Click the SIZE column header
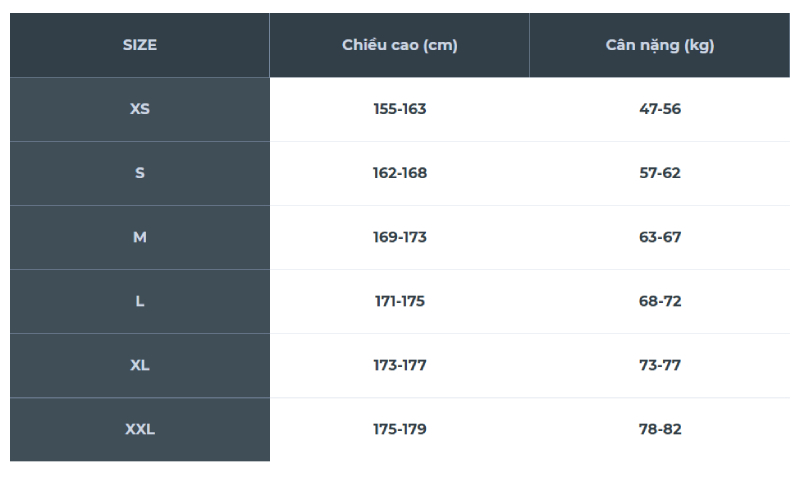 click(x=140, y=45)
